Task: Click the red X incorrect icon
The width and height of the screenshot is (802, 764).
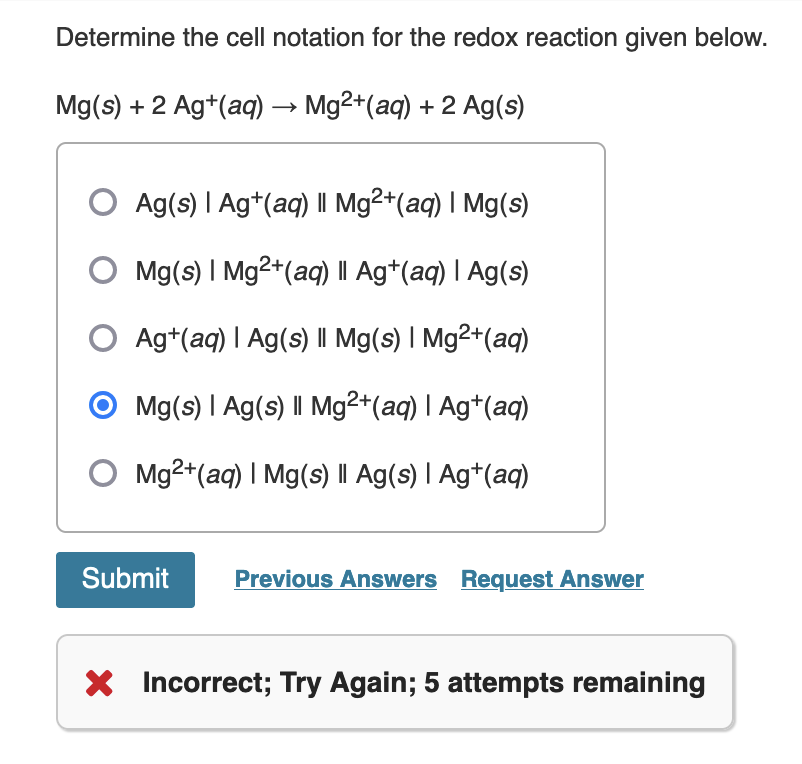Action: tap(99, 683)
